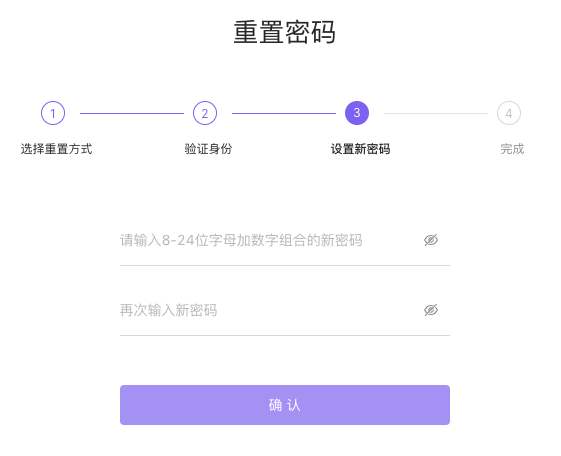561x456 pixels.
Task: Click the 确认 button
Action: click(x=285, y=405)
